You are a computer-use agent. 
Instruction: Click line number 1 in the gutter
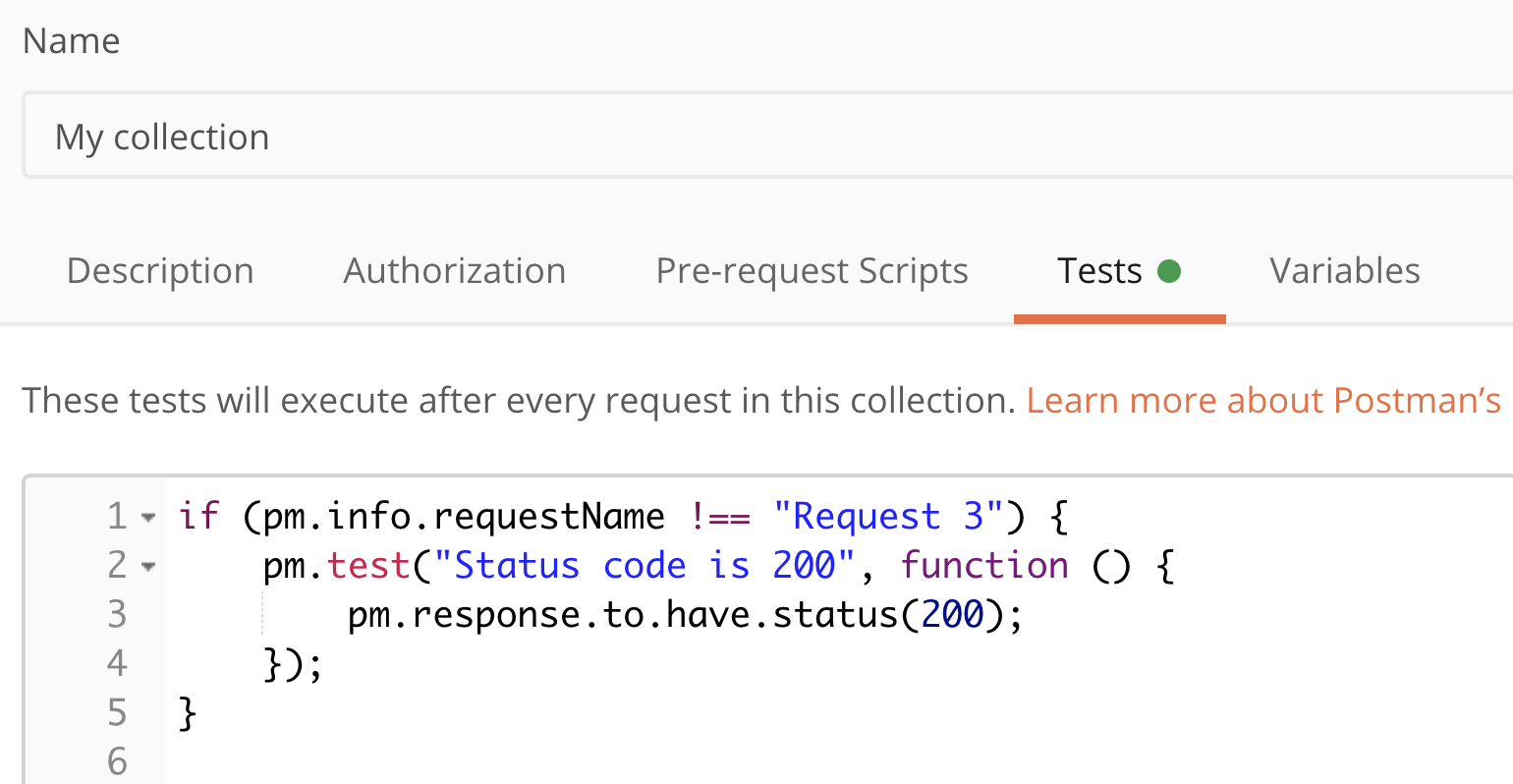117,515
